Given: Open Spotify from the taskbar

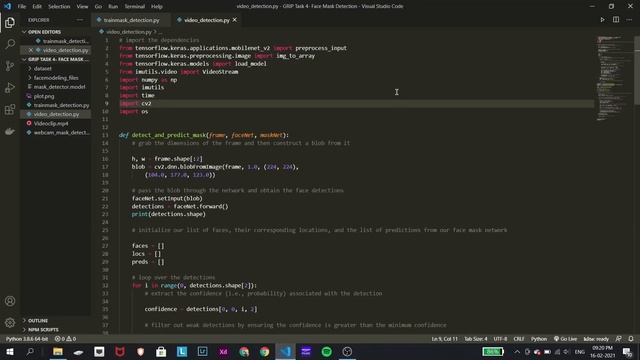Looking at the screenshot, I should point(327,351).
